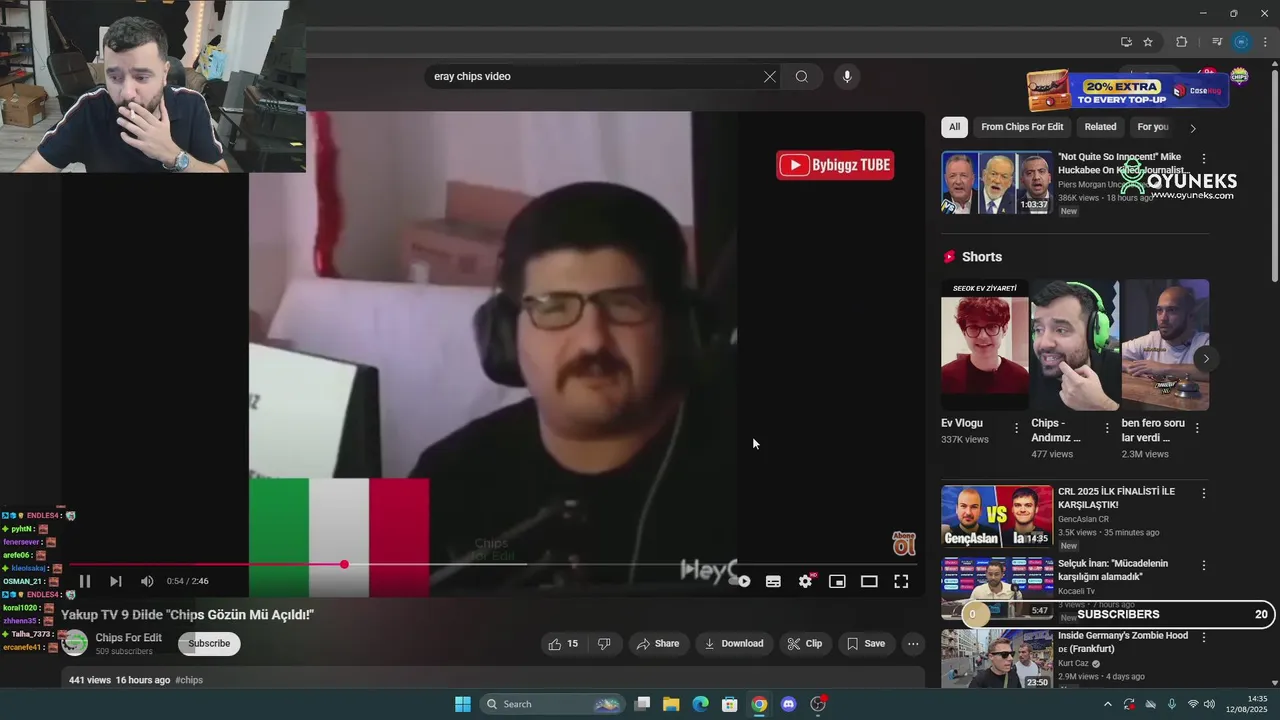This screenshot has height=720, width=1280.
Task: Open OBS Studio from taskbar
Action: pos(818,704)
